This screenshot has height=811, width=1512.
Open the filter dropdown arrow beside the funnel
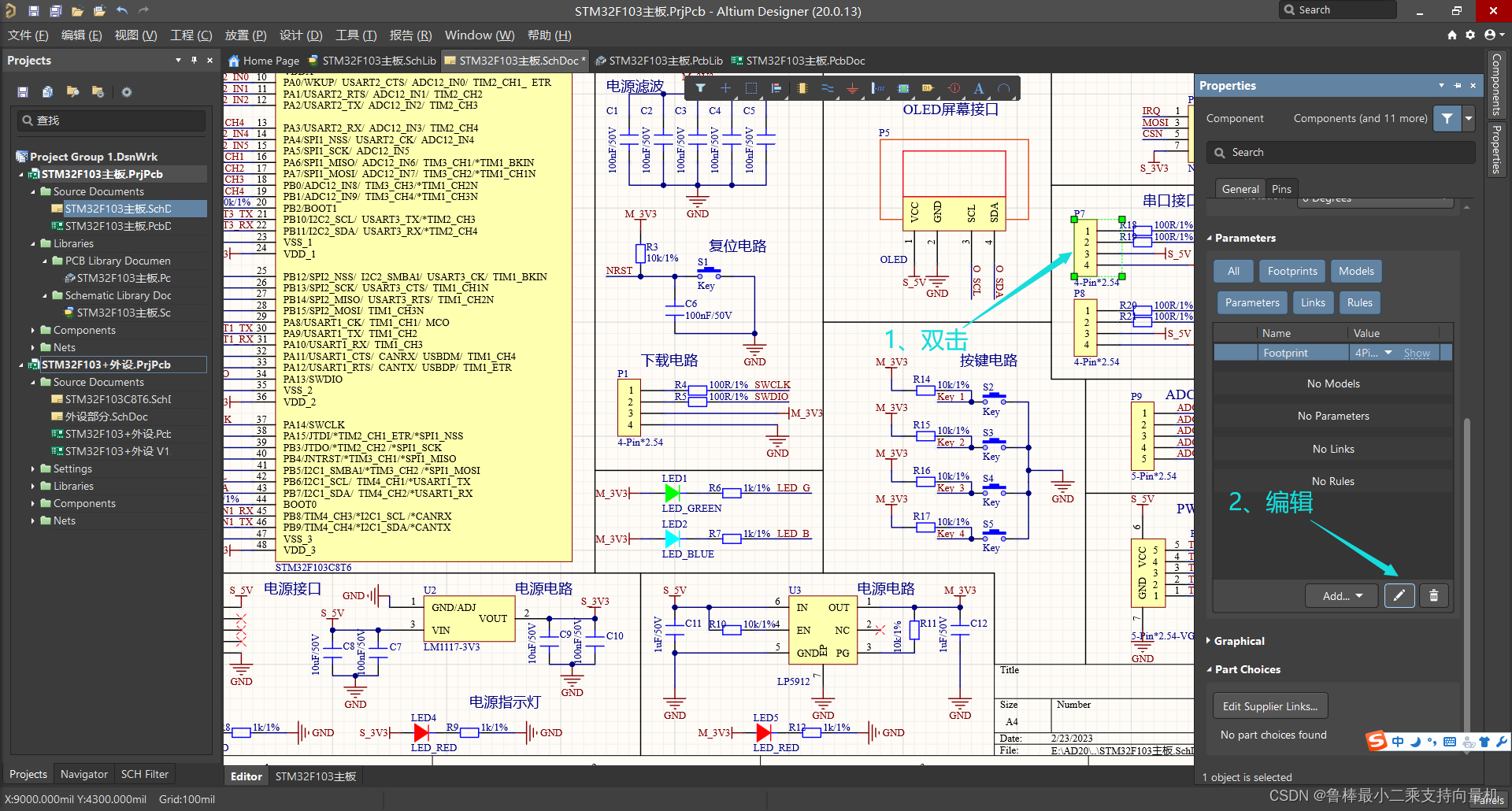(x=1469, y=118)
